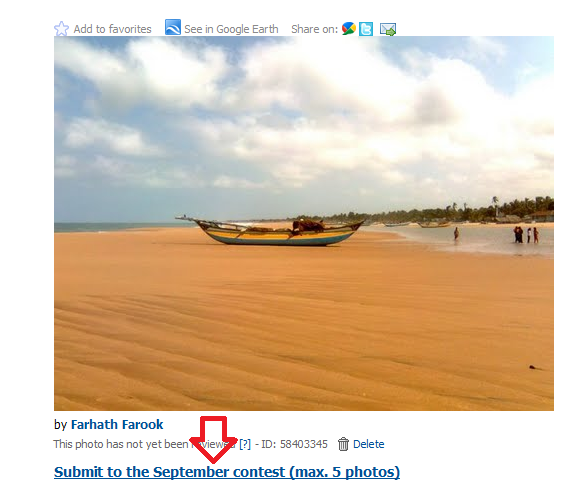The width and height of the screenshot is (585, 492).
Task: Open the [?] help link about review status
Action: coord(245,444)
